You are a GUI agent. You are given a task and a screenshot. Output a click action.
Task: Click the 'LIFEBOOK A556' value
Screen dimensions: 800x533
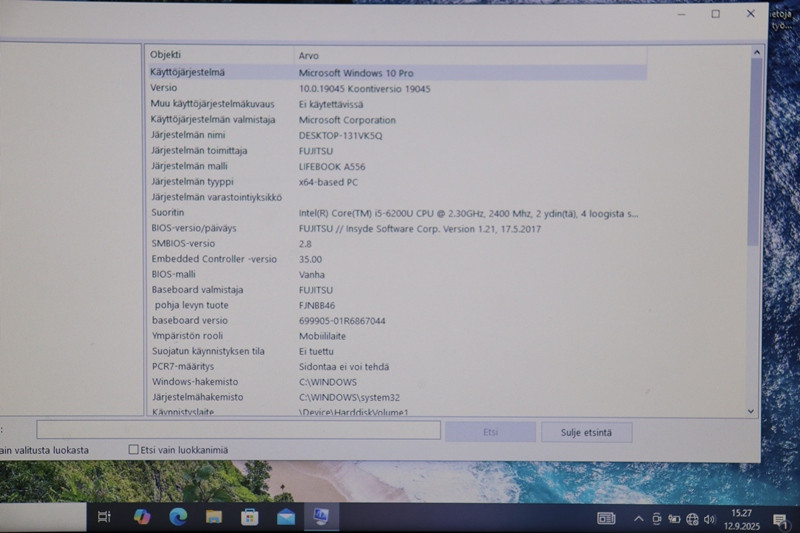coord(332,167)
